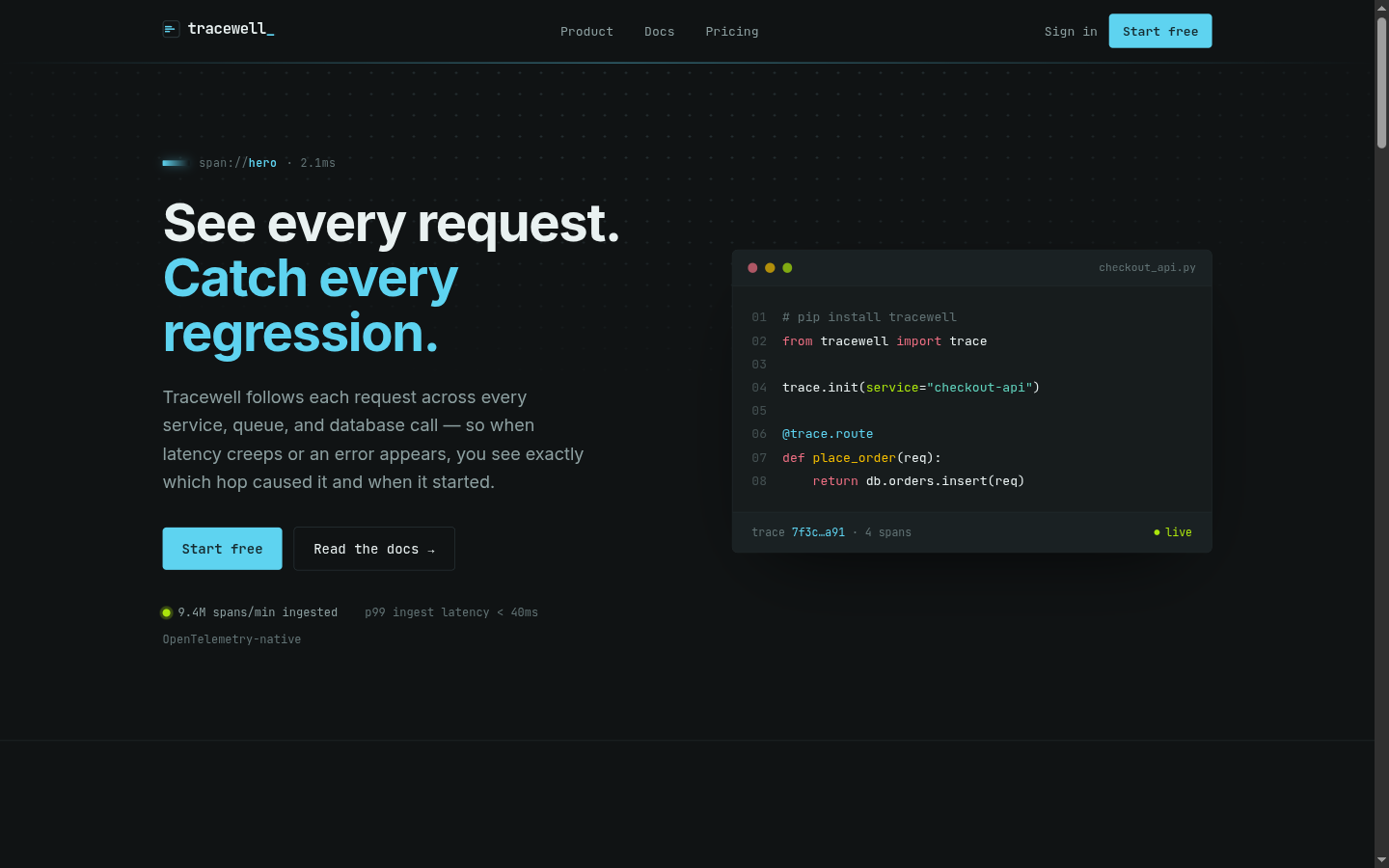
Task: Click the scrollbar down arrow
Action: pyautogui.click(x=1381, y=860)
